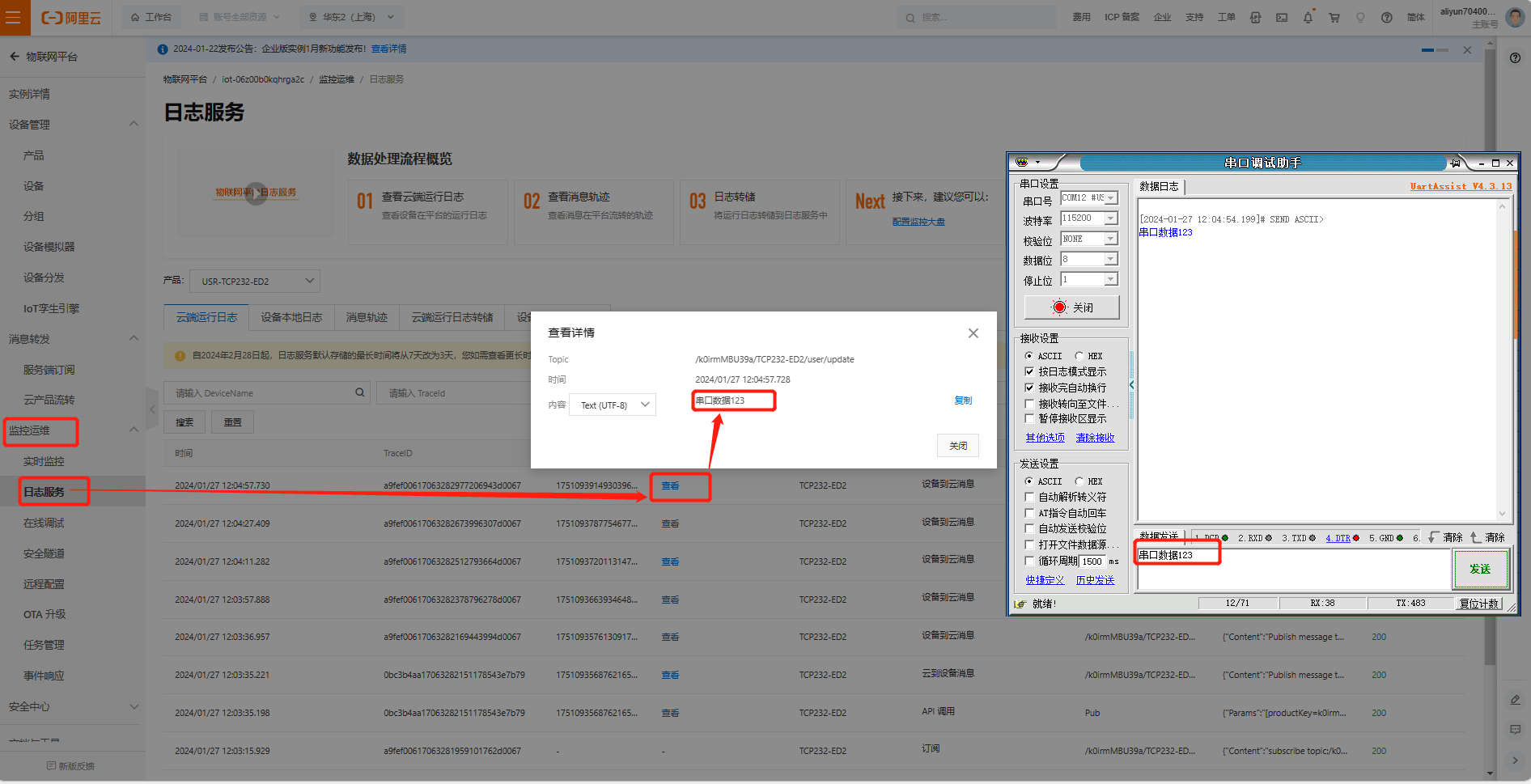The image size is (1531, 784).
Task: Click the pin icon in the serial assistant title bar
Action: click(x=1455, y=163)
